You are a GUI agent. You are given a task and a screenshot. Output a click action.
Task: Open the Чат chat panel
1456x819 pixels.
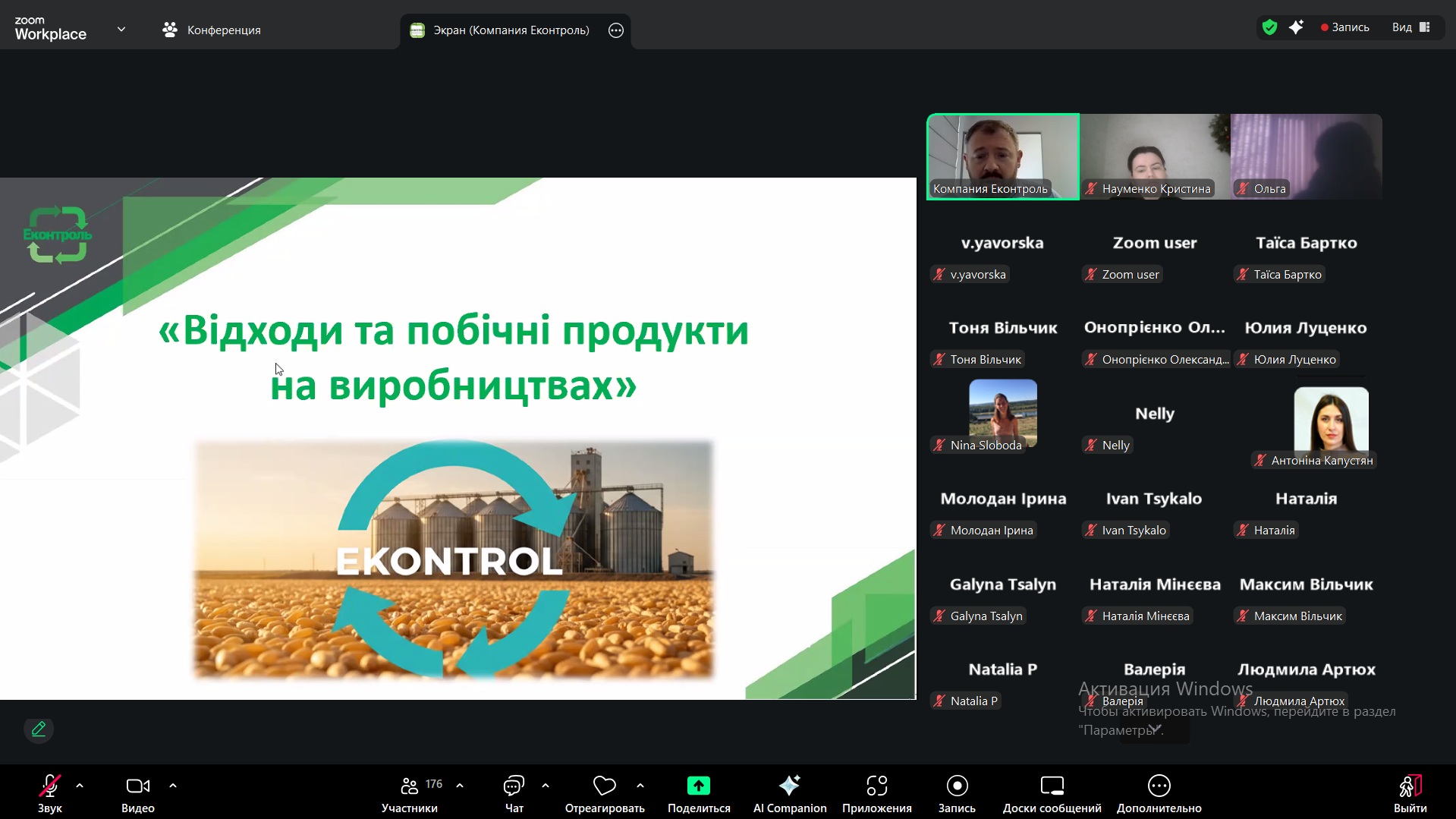(x=514, y=792)
